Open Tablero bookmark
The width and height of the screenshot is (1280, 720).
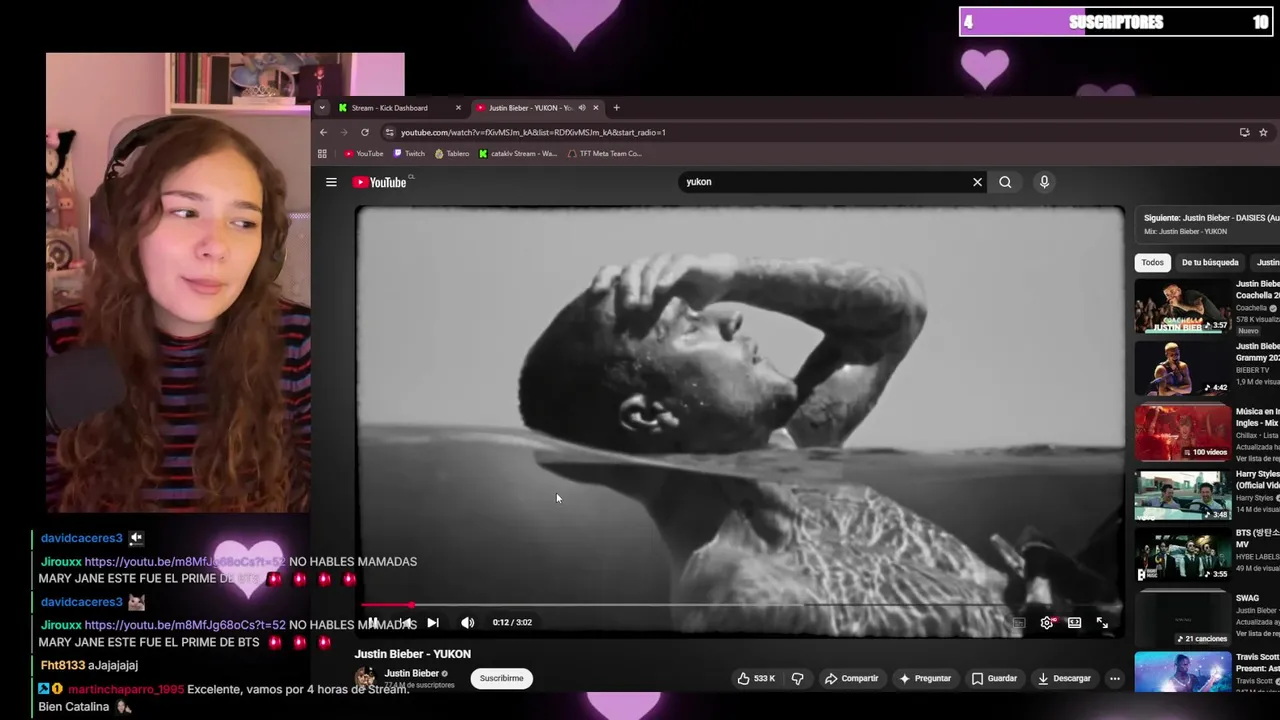coord(452,154)
